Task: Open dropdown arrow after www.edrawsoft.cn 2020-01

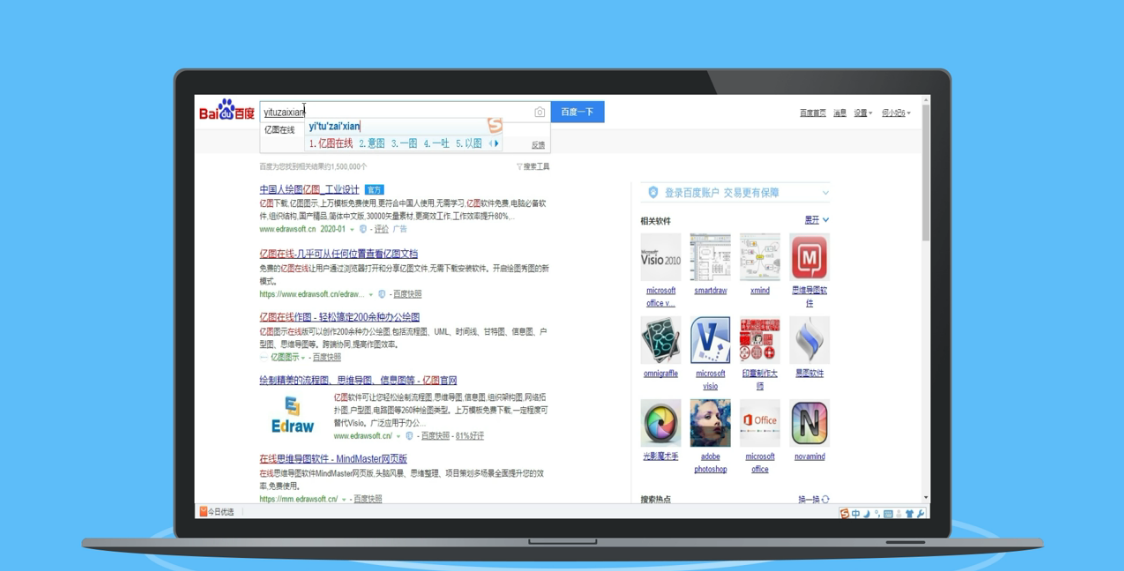Action: point(352,229)
